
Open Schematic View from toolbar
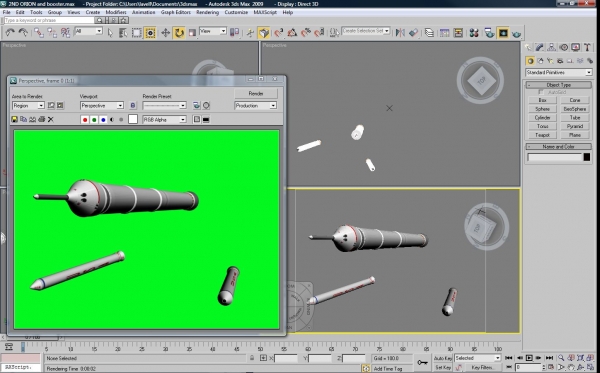458,33
